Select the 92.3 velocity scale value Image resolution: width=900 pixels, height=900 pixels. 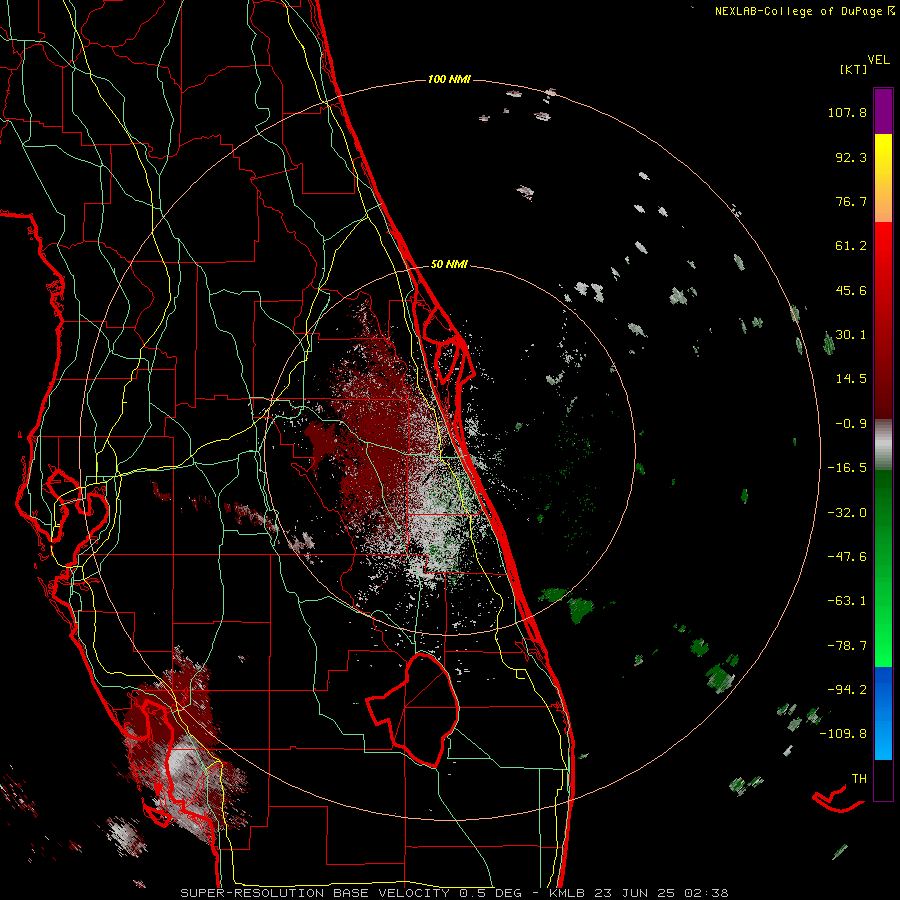point(851,157)
